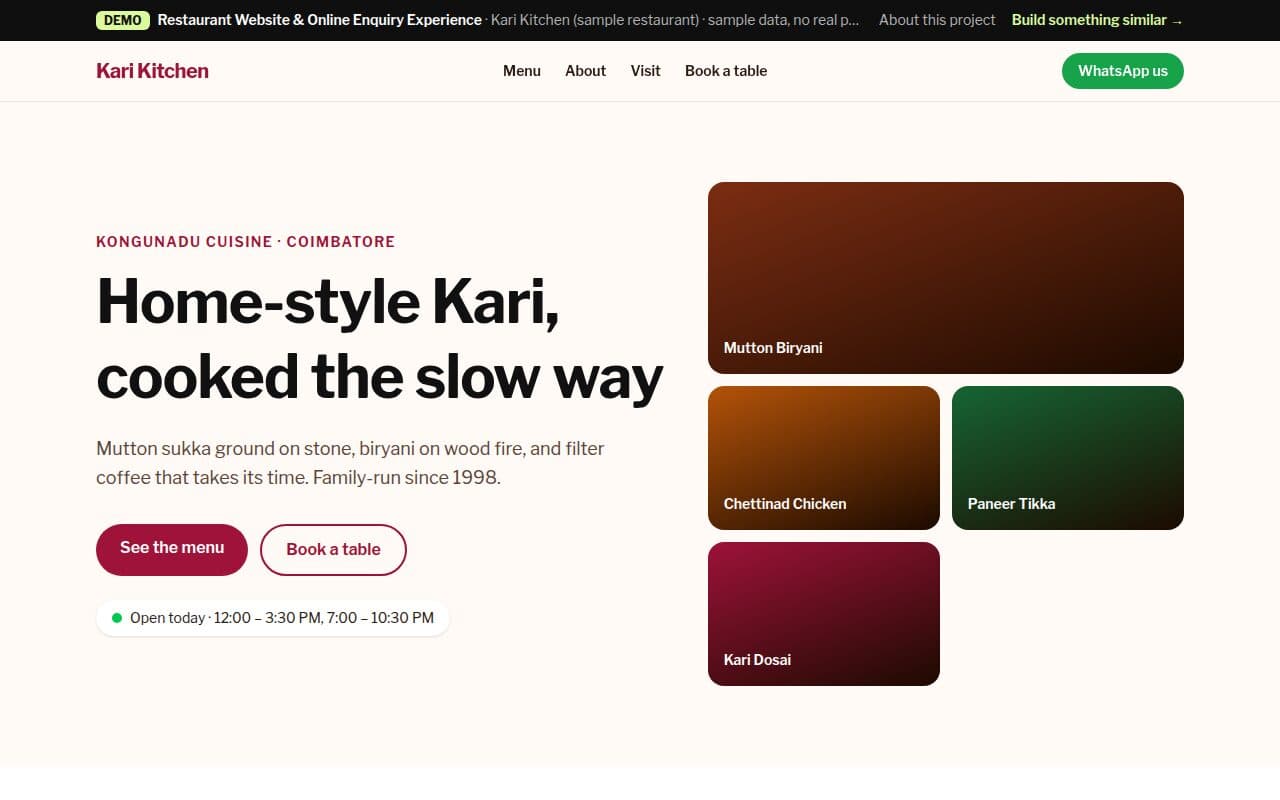This screenshot has width=1280, height=800.
Task: Click the See the menu button
Action: [172, 549]
